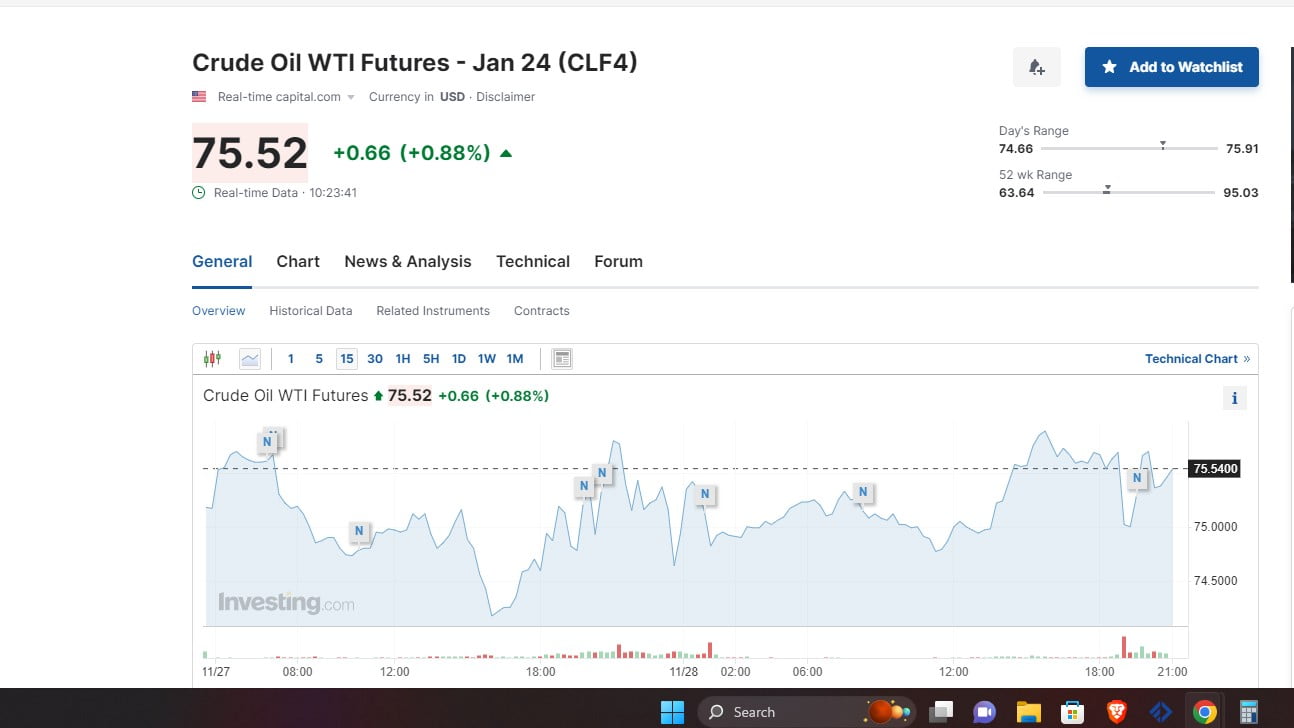Select the 1H chart interval

tap(403, 358)
